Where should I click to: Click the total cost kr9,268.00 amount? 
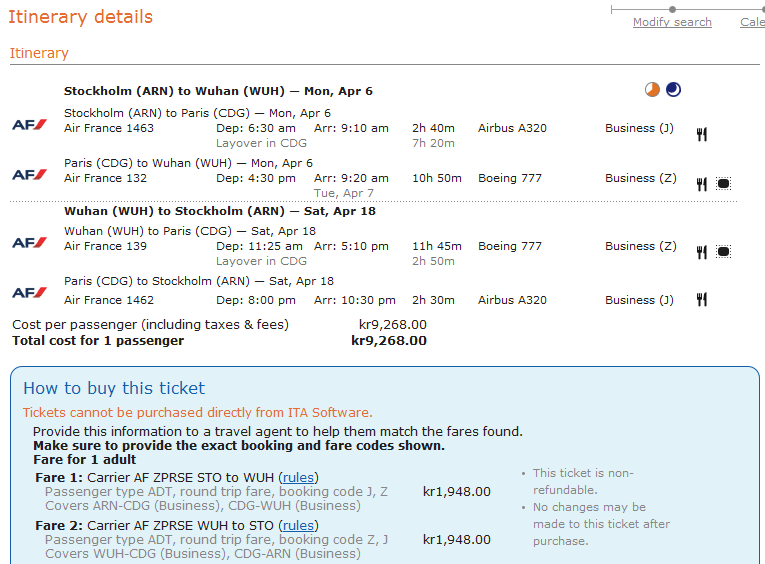tap(389, 341)
